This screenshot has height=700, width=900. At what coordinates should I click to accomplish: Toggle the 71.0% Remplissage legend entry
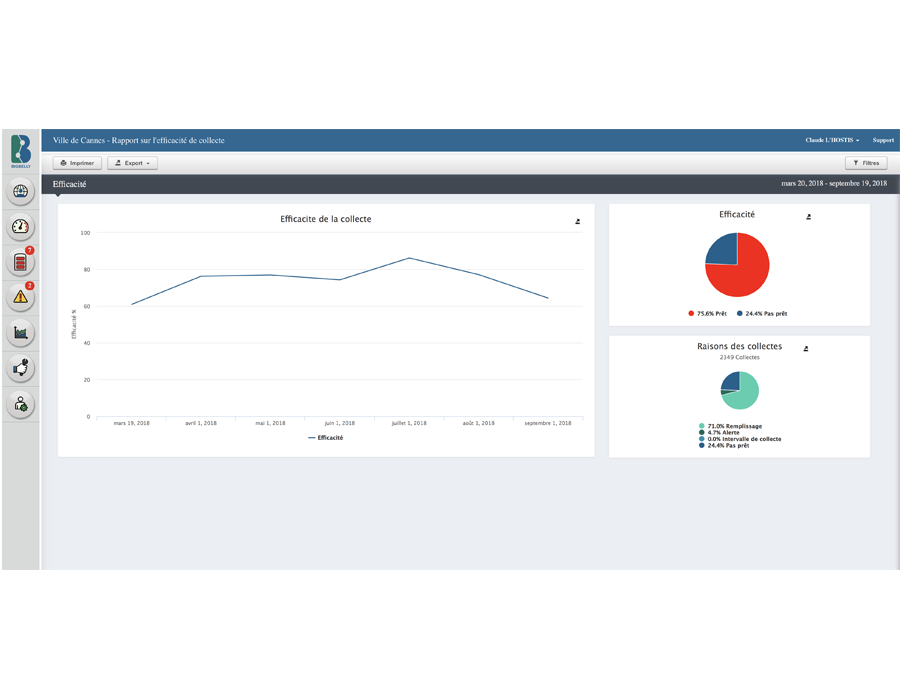click(732, 426)
